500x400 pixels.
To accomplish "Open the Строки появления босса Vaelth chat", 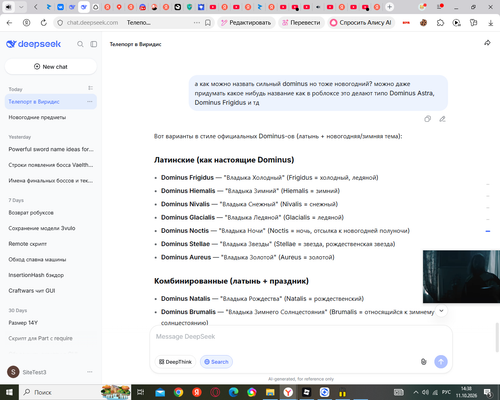I will point(51,165).
